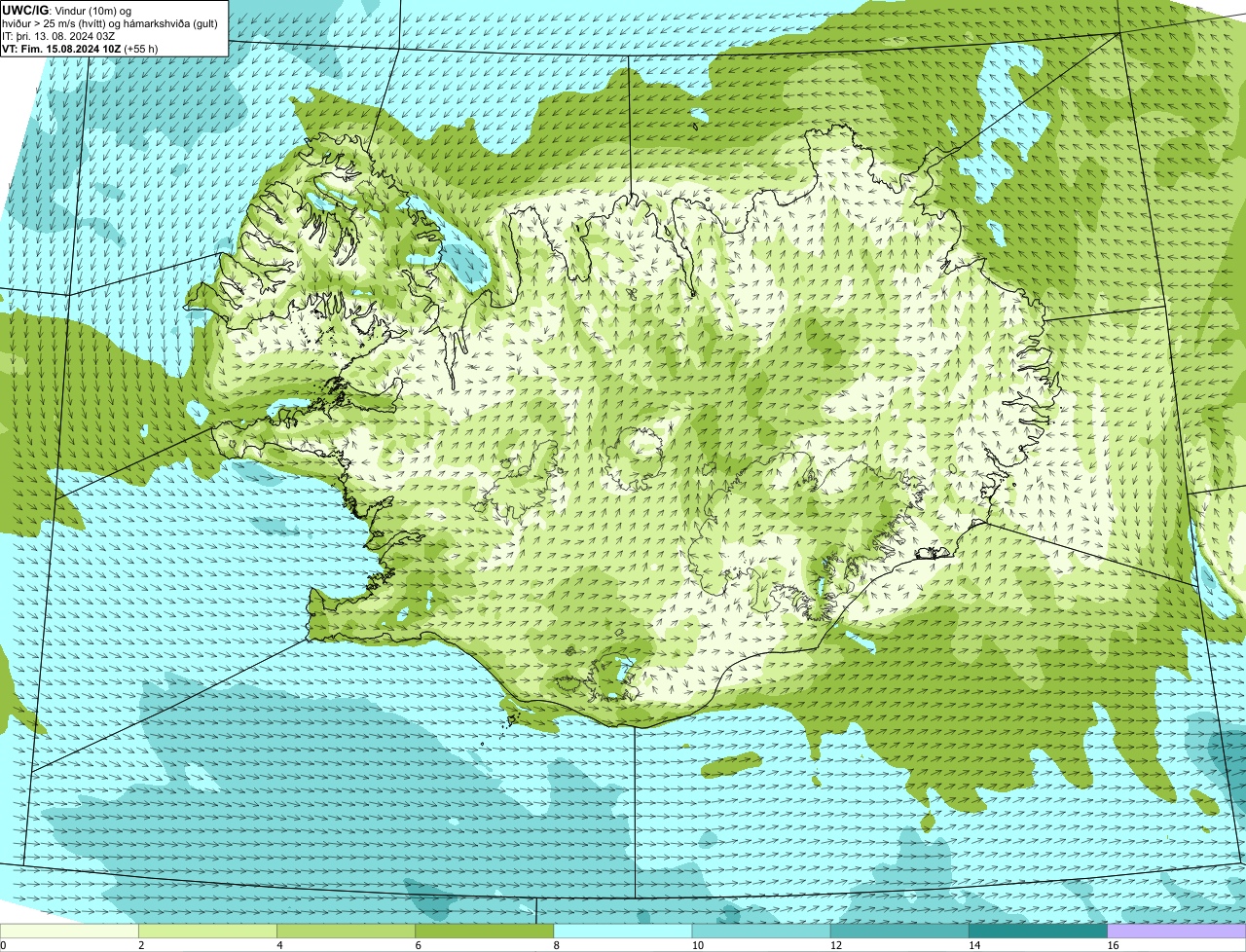The image size is (1246, 952).
Task: Click the 6–8 m/s olive green legend swatch
Action: point(485,931)
